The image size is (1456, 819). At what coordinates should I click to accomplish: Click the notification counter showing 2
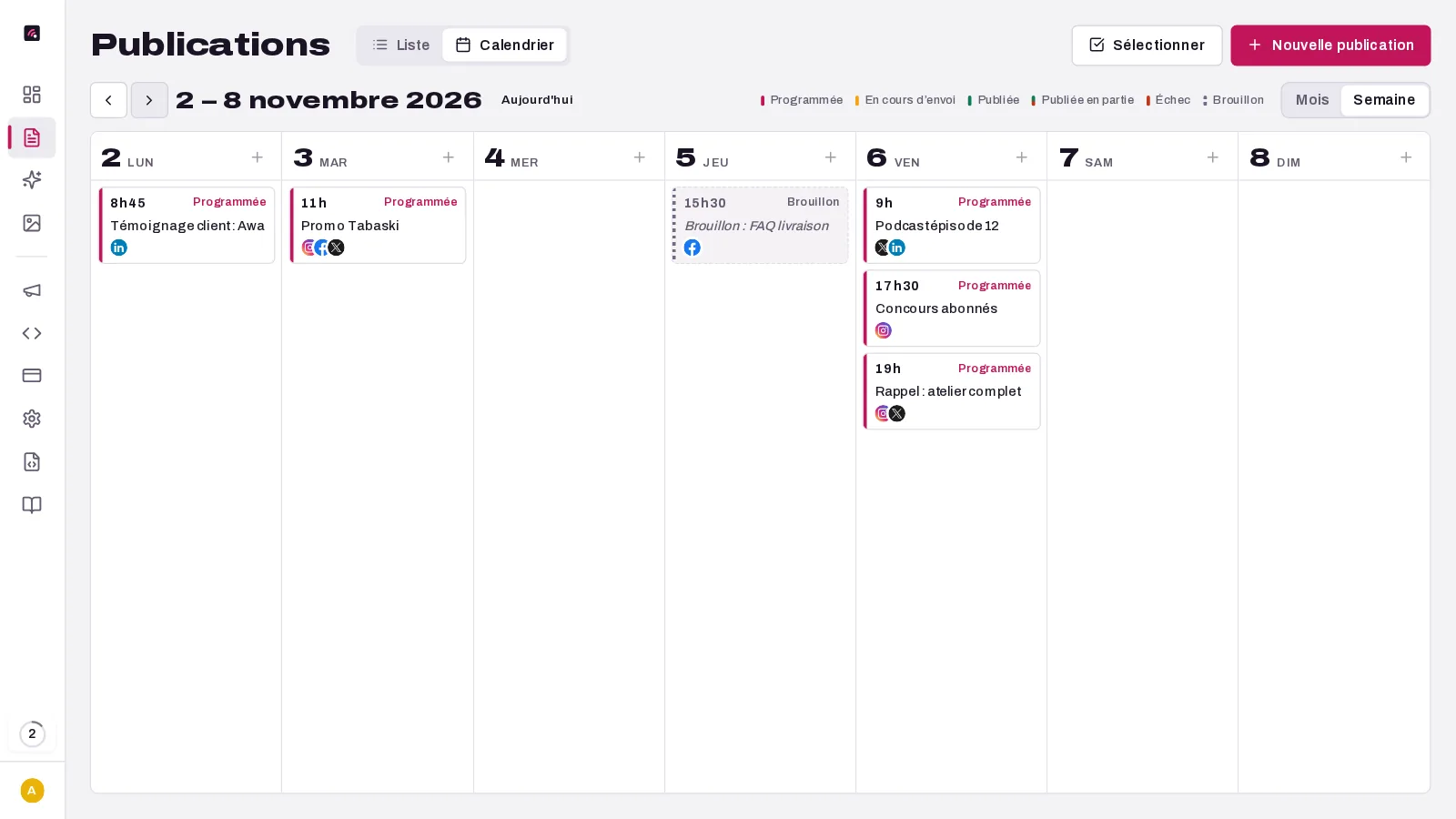coord(32,733)
